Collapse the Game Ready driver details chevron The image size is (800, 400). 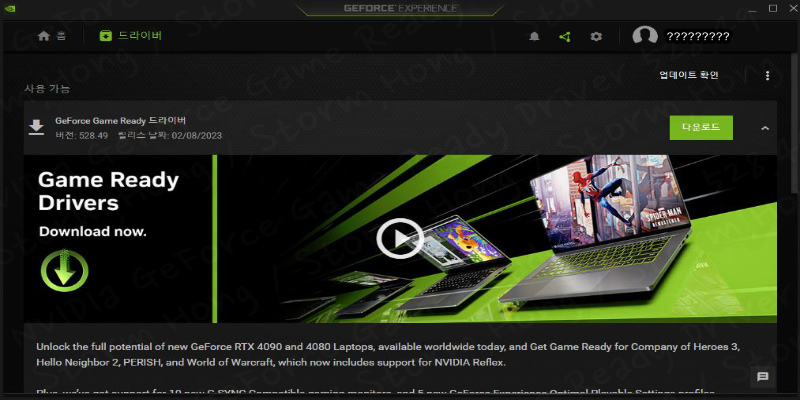(764, 128)
